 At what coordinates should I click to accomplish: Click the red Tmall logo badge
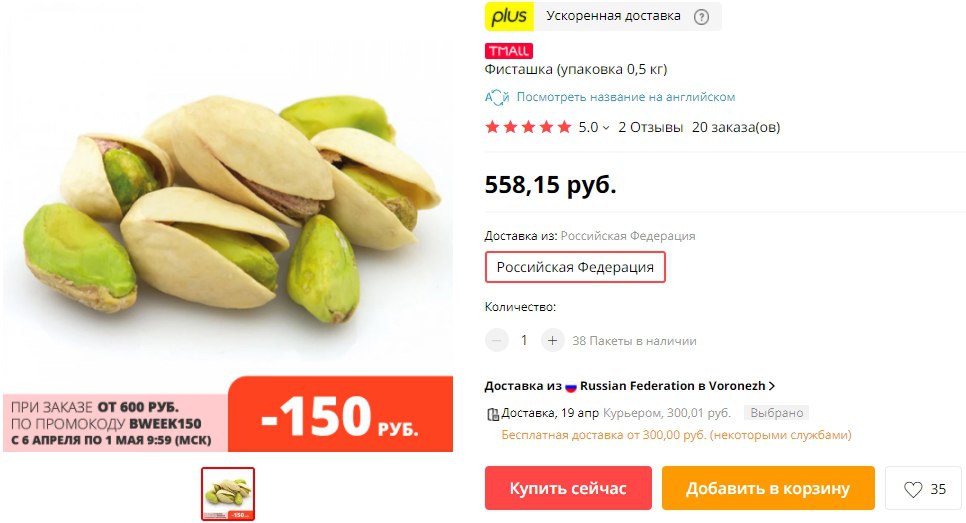pos(509,51)
